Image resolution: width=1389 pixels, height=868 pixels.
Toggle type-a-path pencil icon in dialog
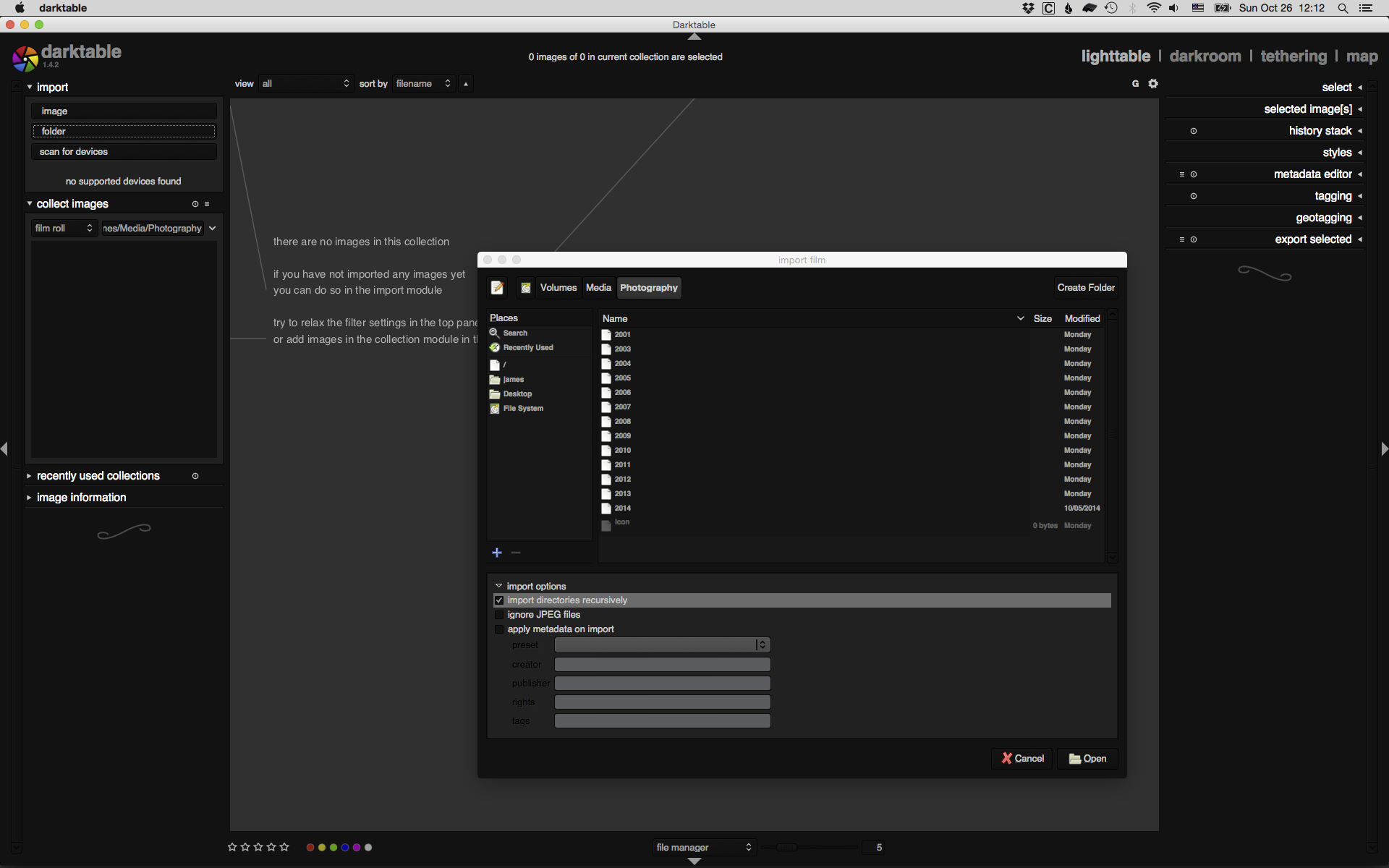pyautogui.click(x=497, y=288)
